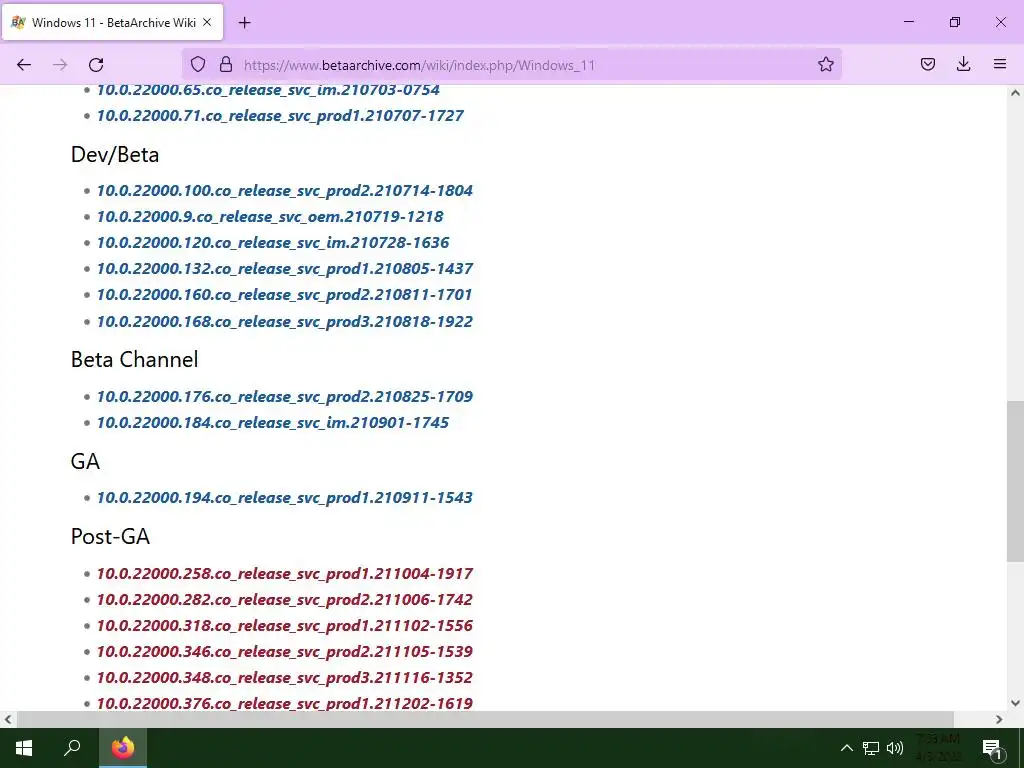Close the Windows 11 BetaArchive tab
Image resolution: width=1024 pixels, height=768 pixels.
coord(207,22)
